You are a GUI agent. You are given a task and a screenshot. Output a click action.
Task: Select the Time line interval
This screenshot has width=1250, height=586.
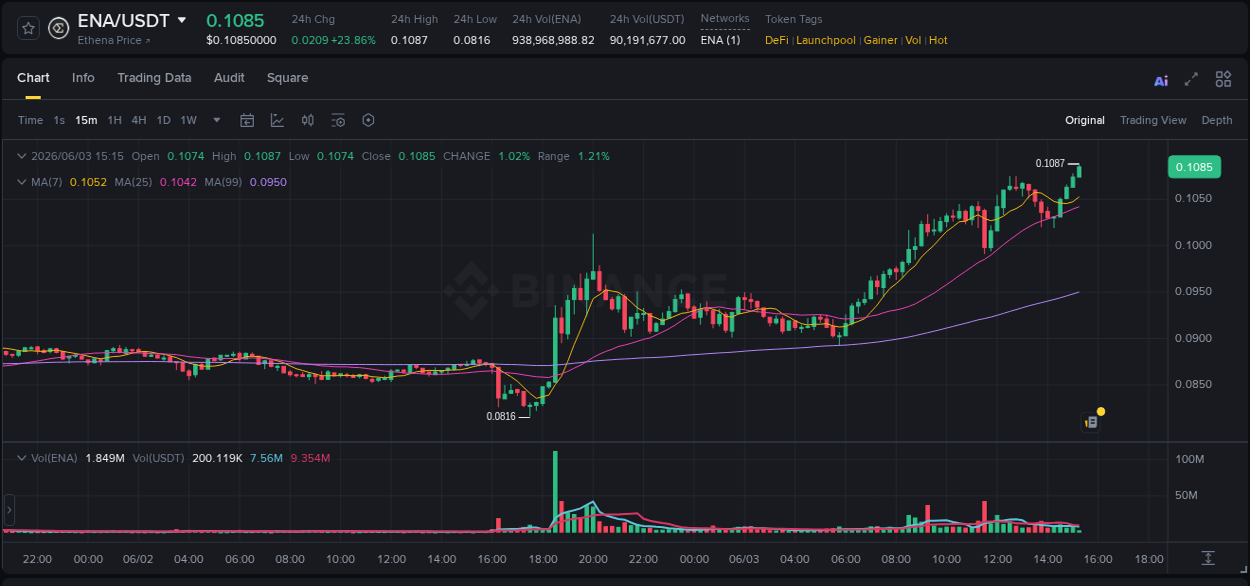point(30,120)
